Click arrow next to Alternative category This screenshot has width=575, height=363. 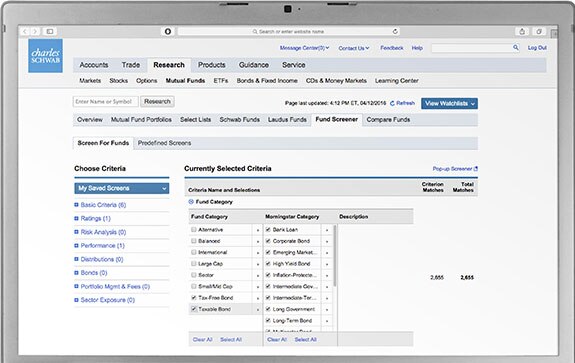[257, 230]
